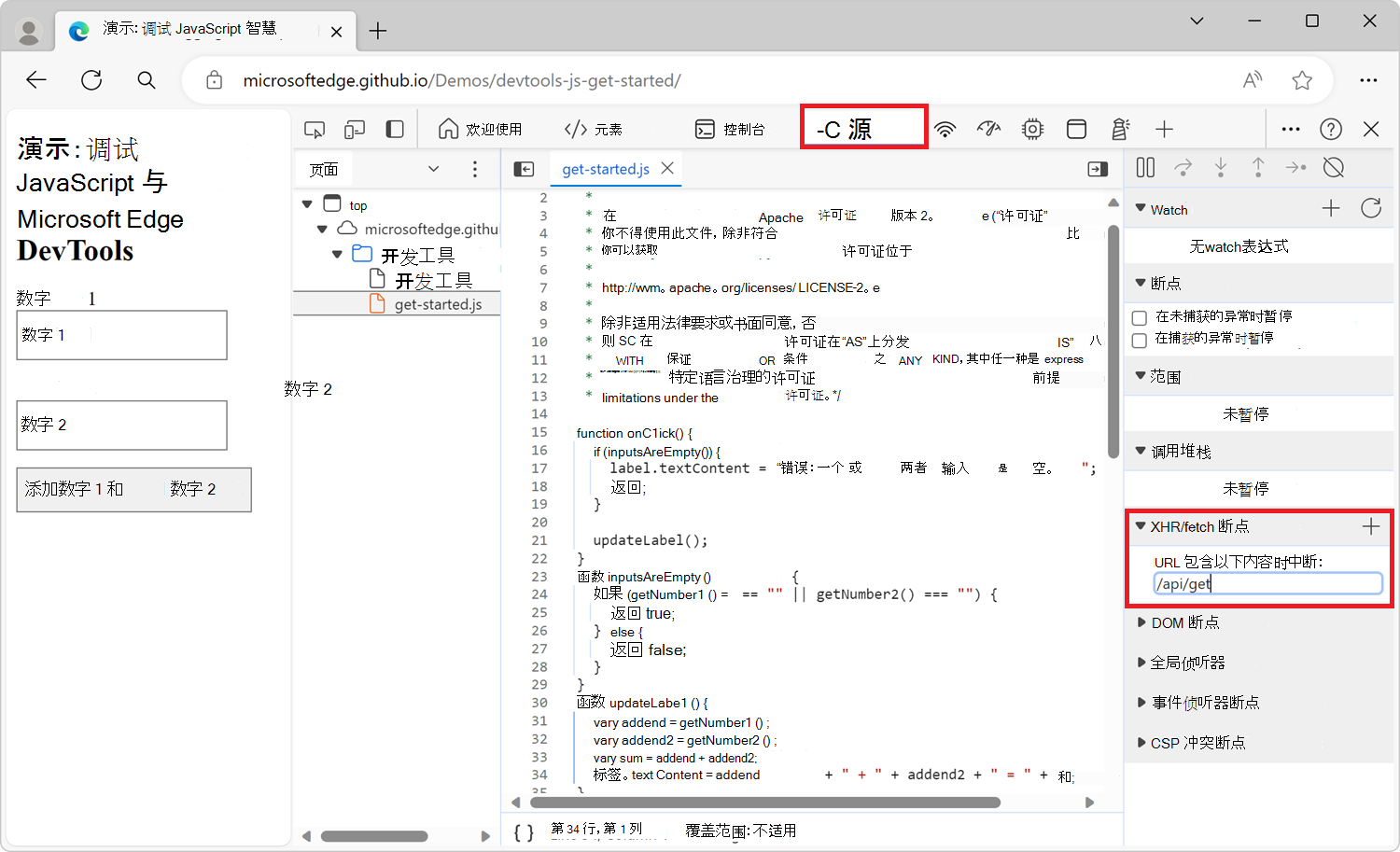Open the navigator more options menu
The image size is (1400, 852).
(x=475, y=169)
